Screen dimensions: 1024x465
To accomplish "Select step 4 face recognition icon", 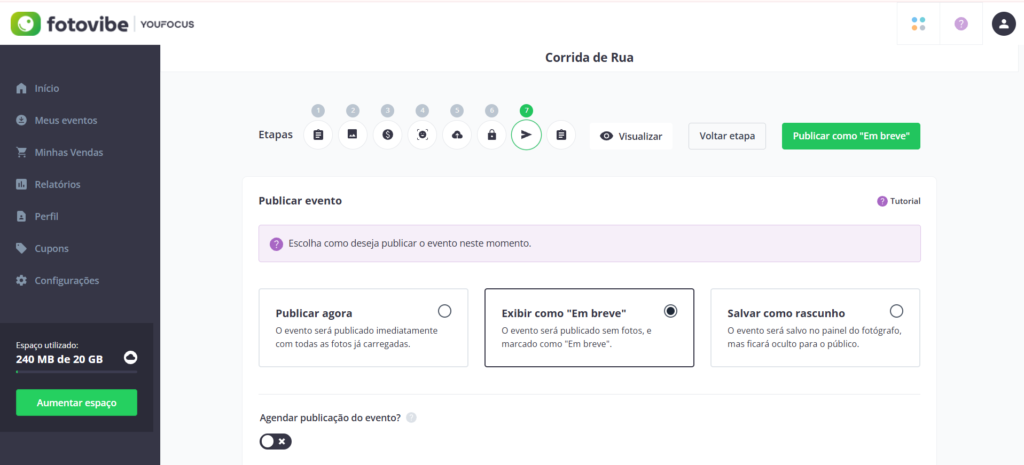I will (423, 135).
